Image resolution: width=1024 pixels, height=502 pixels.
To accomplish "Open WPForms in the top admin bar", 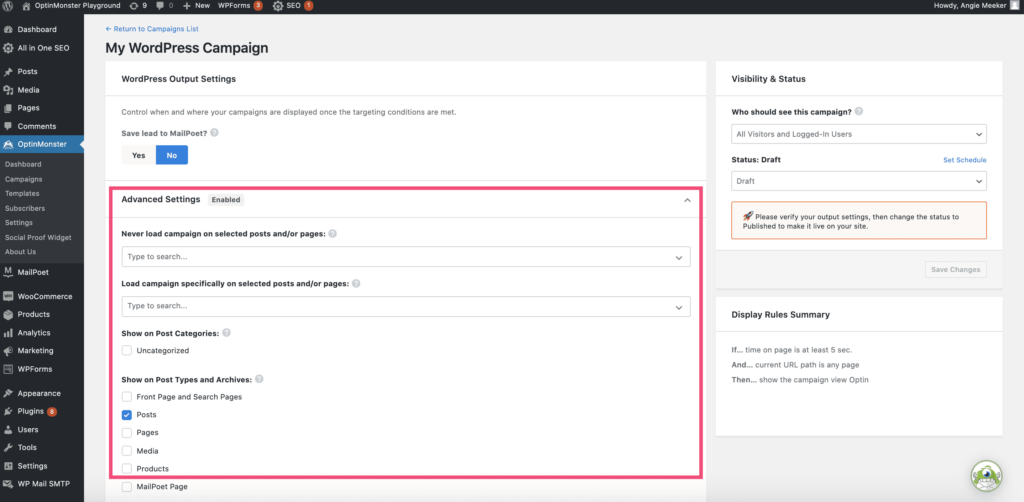I will [x=240, y=5].
